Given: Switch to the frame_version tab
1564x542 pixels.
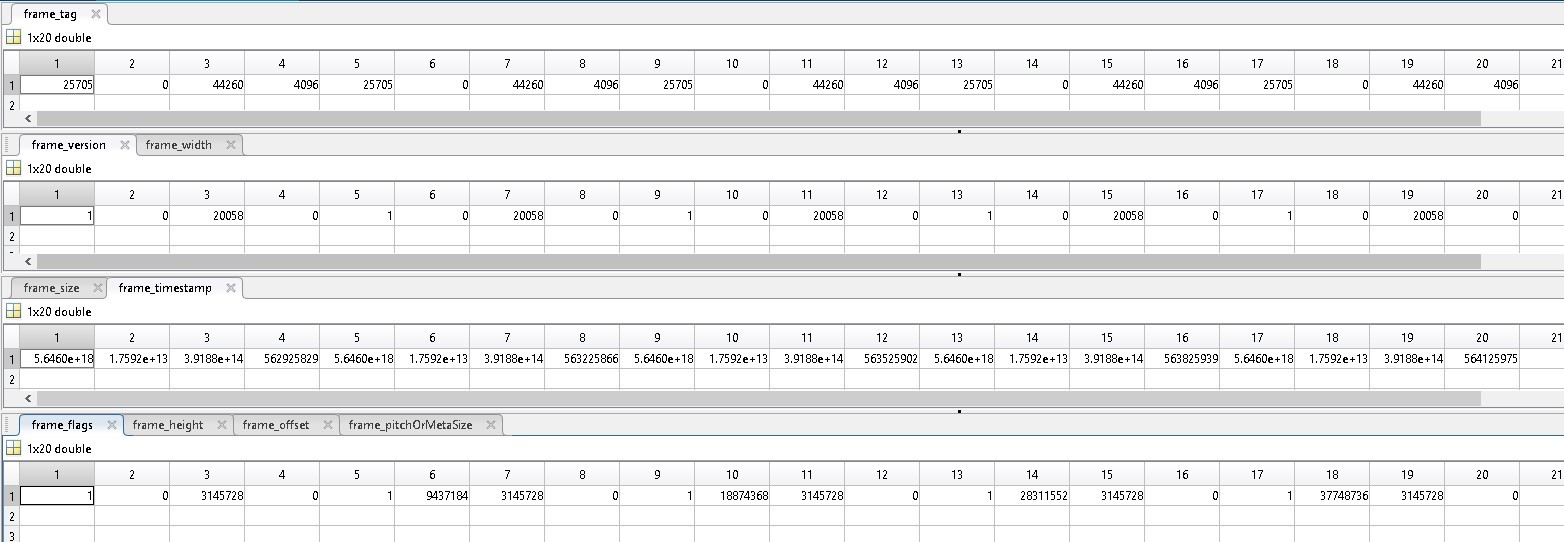Looking at the screenshot, I should pyautogui.click(x=68, y=145).
